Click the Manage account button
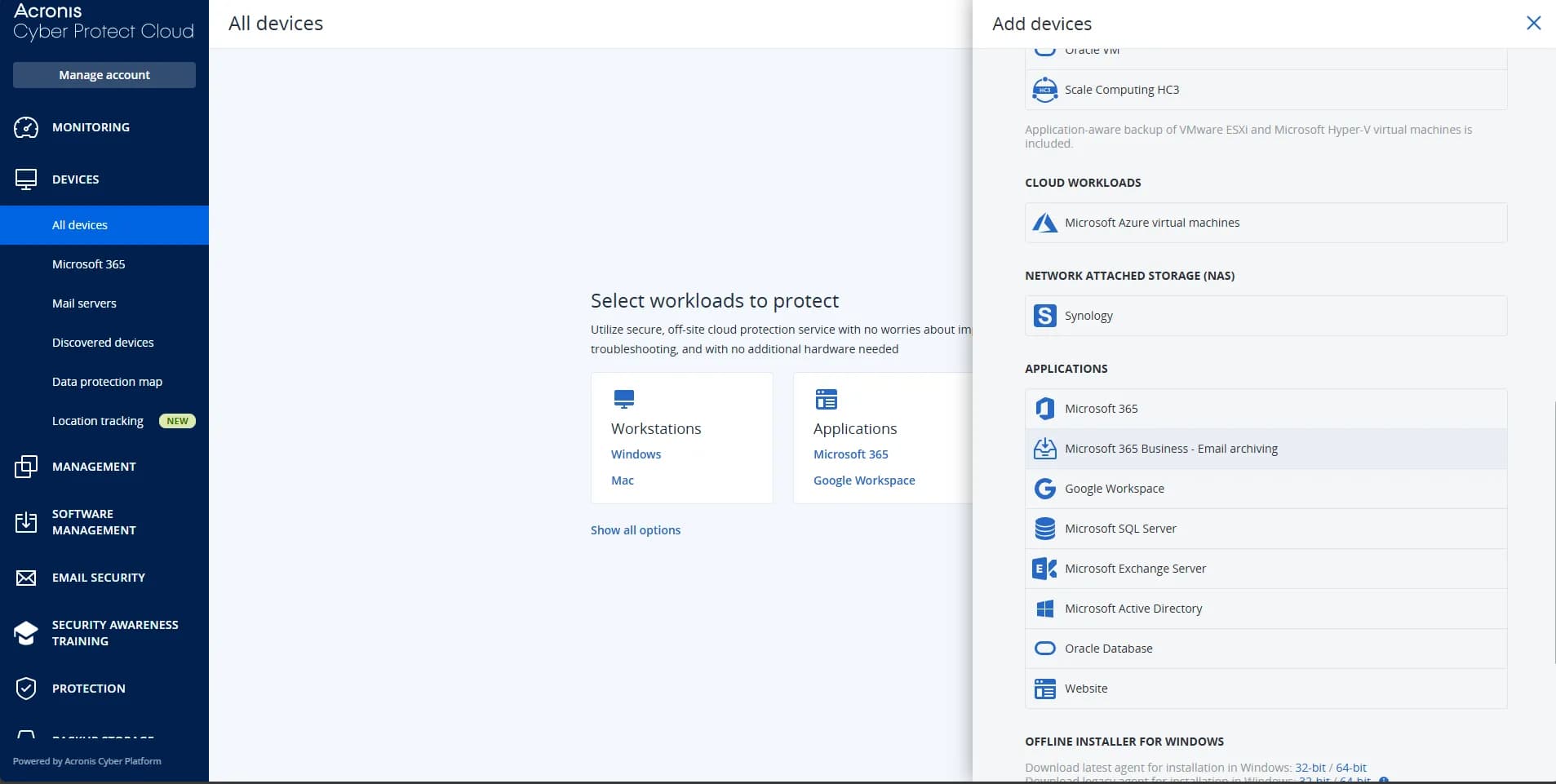The height and width of the screenshot is (784, 1556). coord(104,74)
